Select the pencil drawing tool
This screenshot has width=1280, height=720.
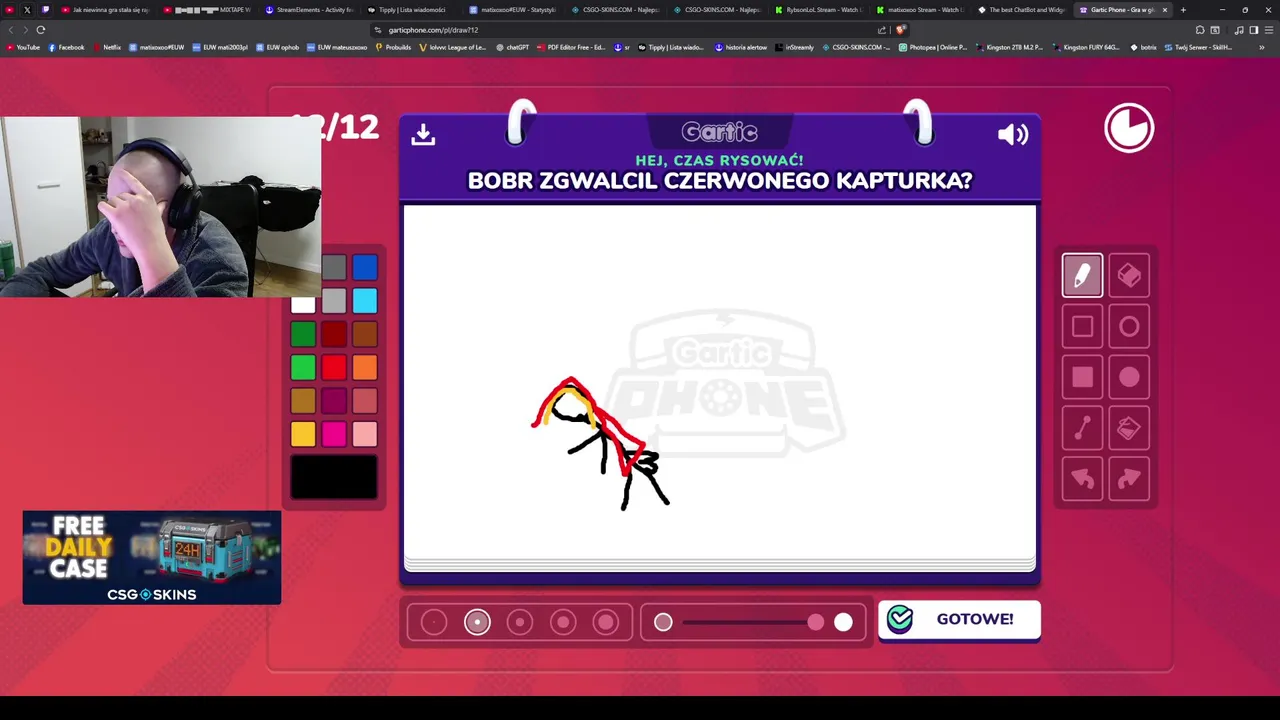[x=1082, y=275]
